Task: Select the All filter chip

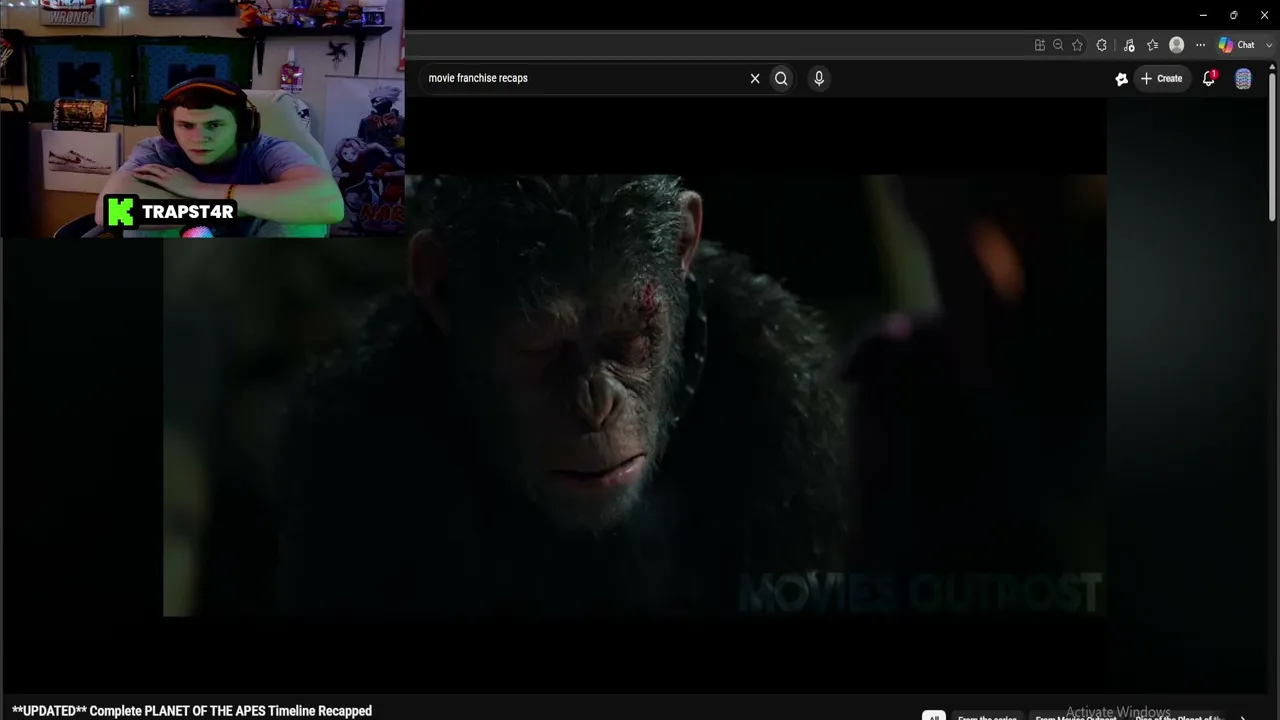Action: tap(933, 715)
